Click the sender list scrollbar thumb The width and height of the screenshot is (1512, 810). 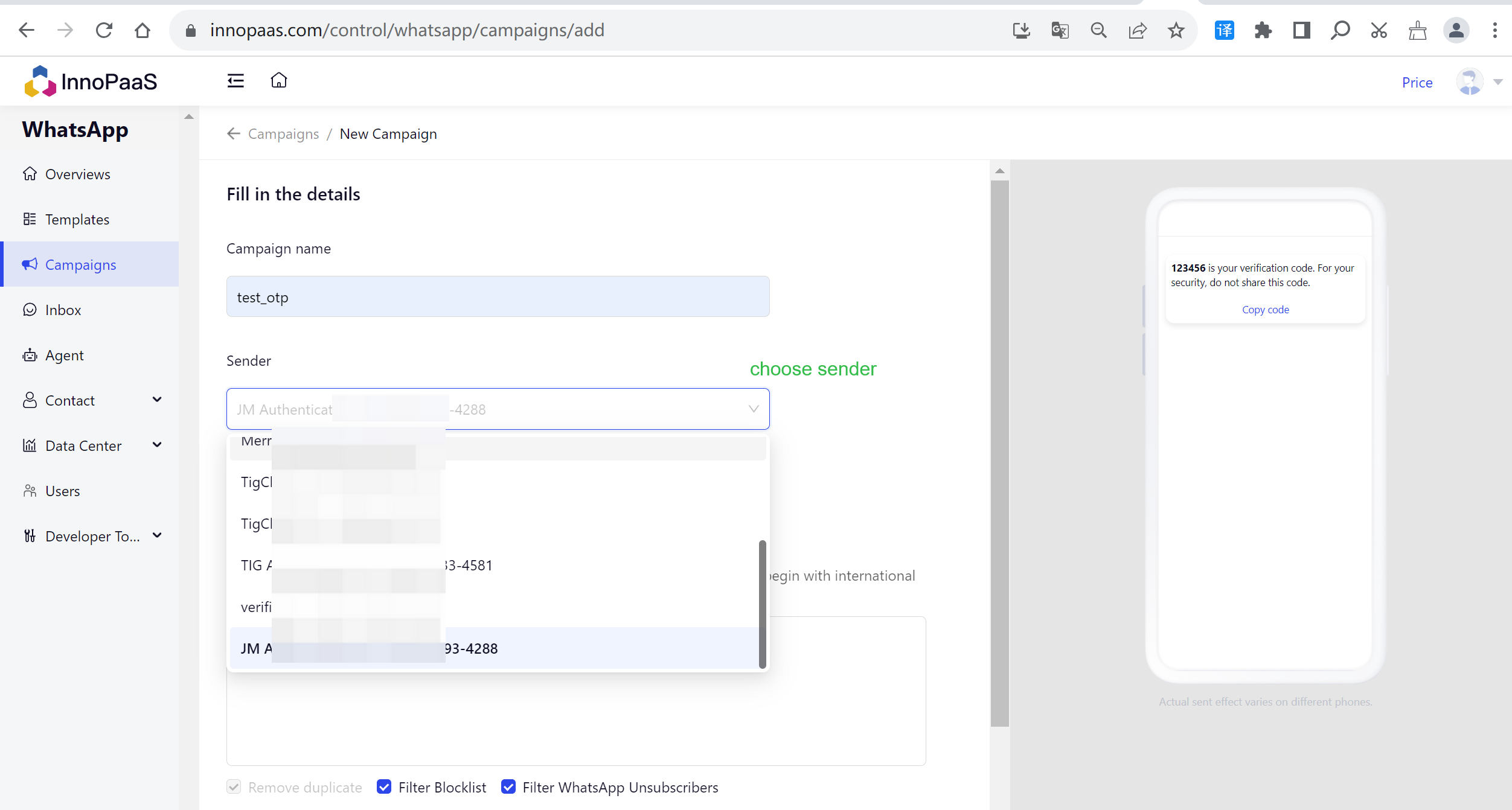click(762, 604)
